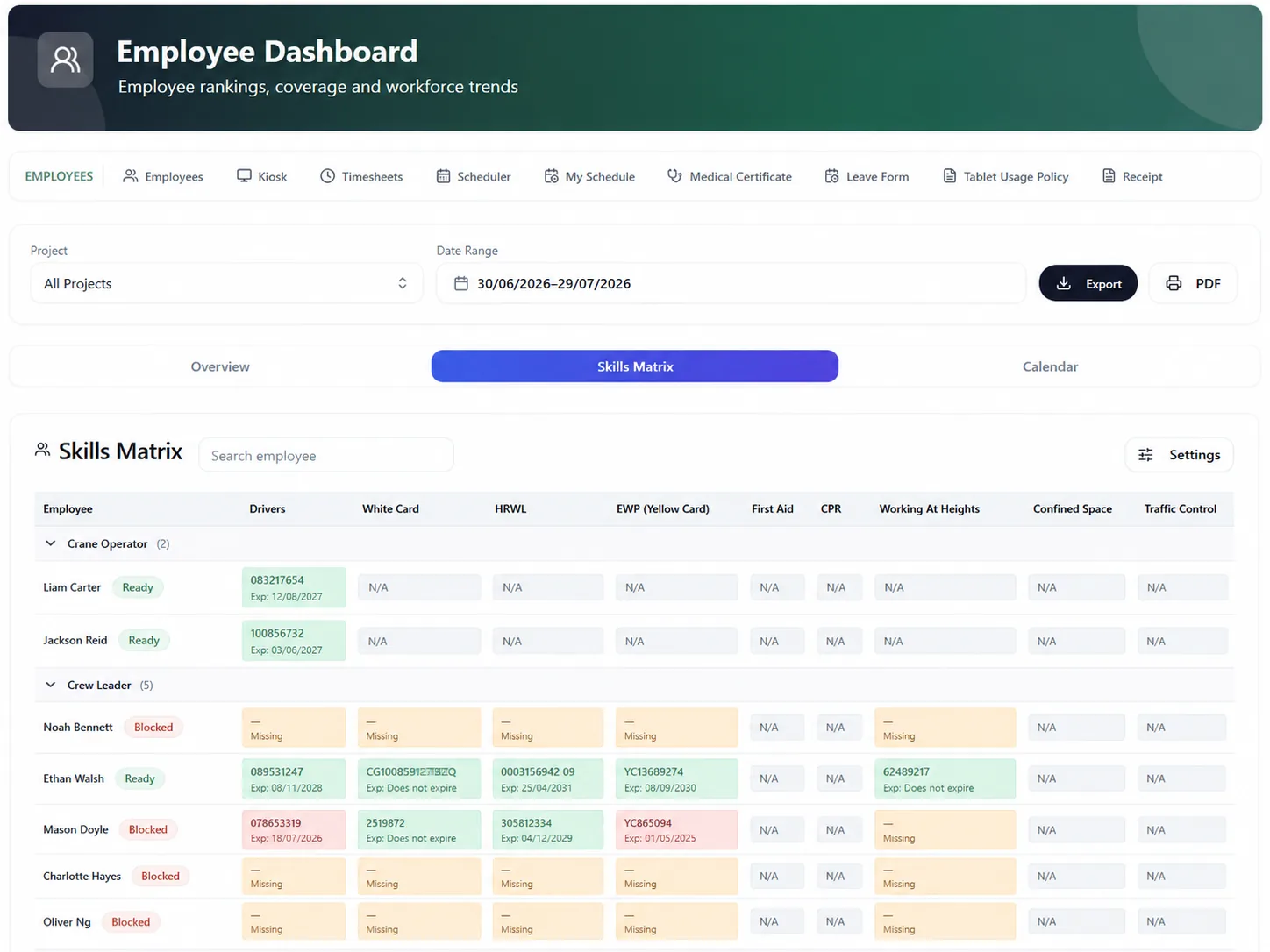
Task: Click the Timesheets clock icon
Action: [x=327, y=176]
